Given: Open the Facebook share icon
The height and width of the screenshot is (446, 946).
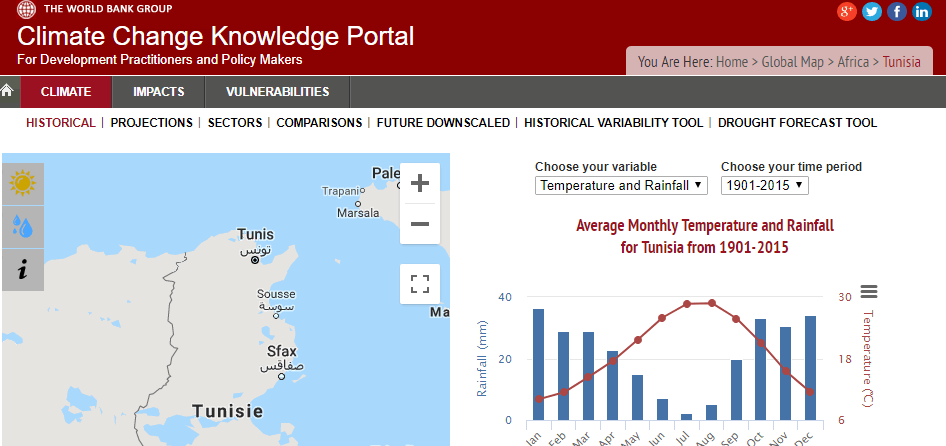Looking at the screenshot, I should coord(897,11).
